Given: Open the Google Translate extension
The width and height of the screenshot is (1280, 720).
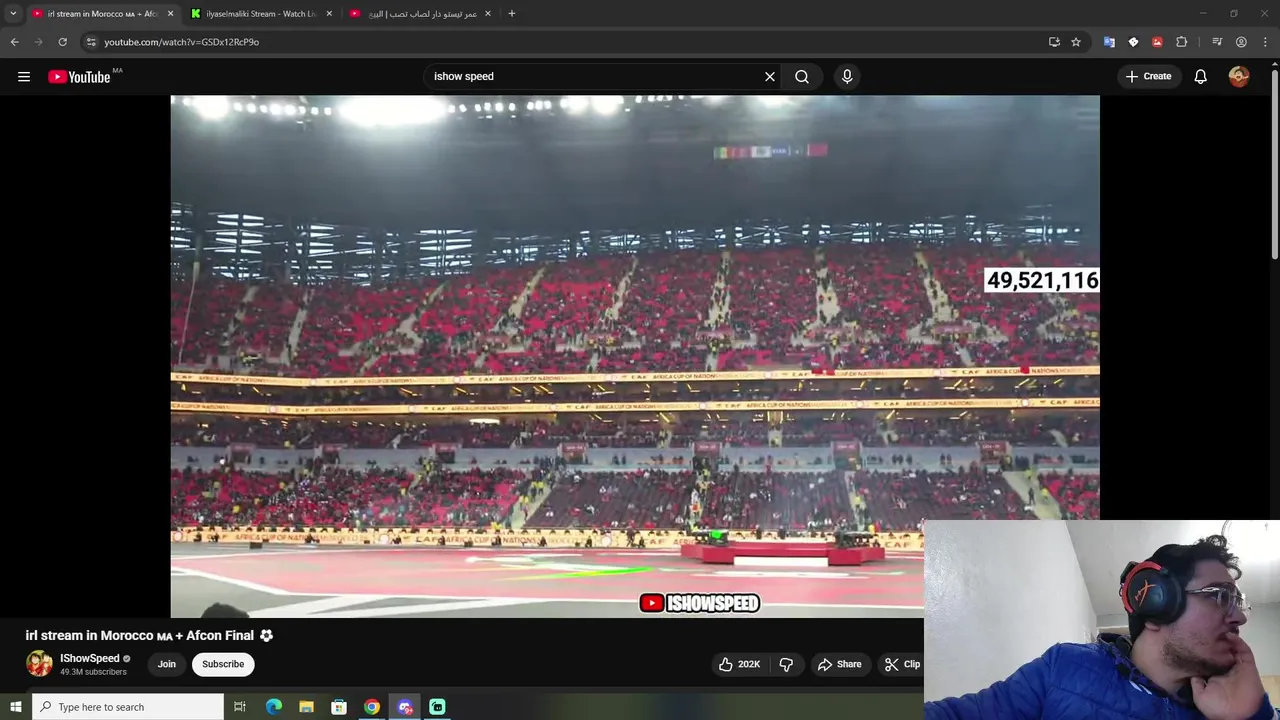Looking at the screenshot, I should click(1109, 42).
